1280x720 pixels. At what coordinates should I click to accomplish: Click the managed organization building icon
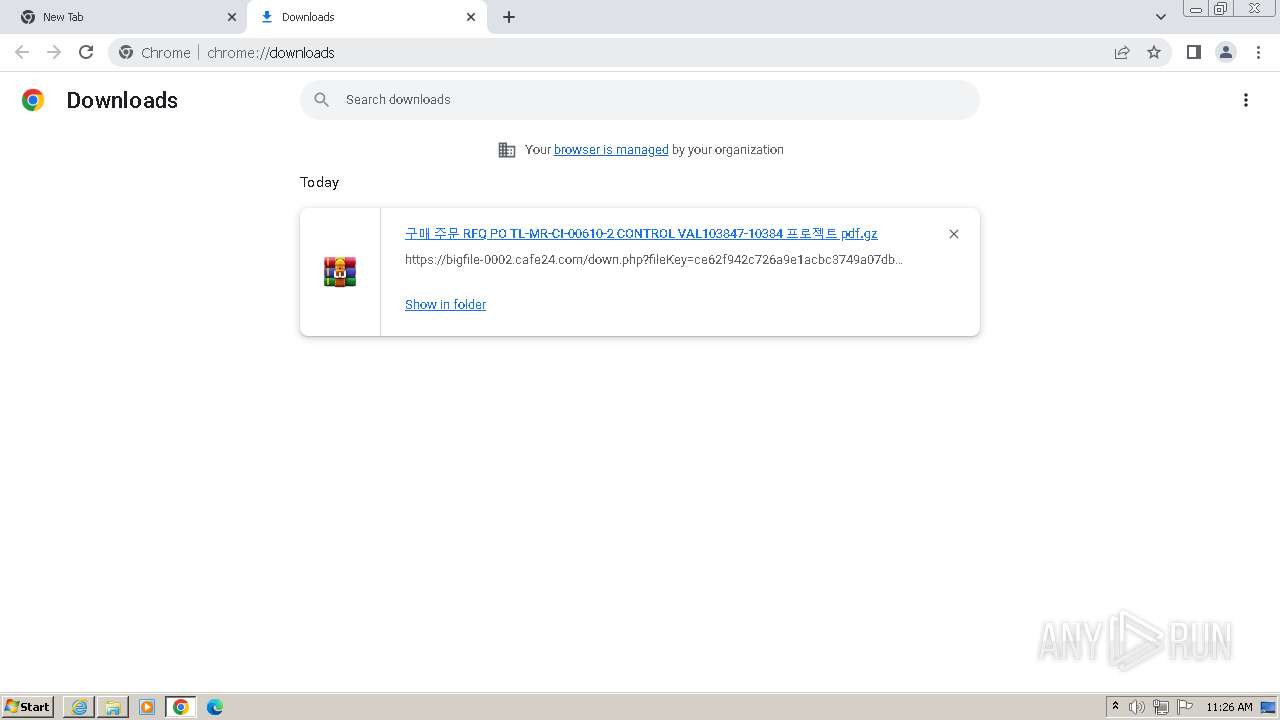(x=507, y=150)
